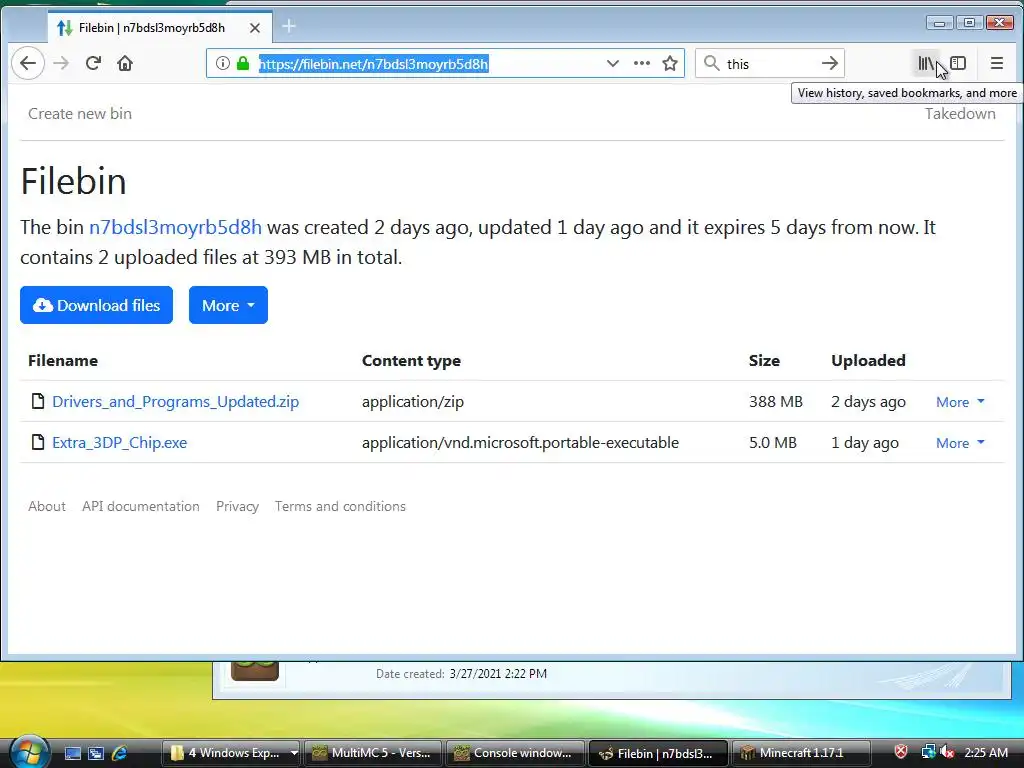Open the Privacy footer link
This screenshot has height=768, width=1024.
click(x=237, y=506)
